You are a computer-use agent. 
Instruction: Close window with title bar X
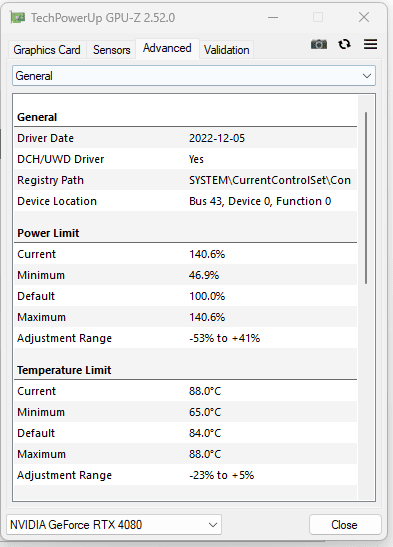pos(364,17)
